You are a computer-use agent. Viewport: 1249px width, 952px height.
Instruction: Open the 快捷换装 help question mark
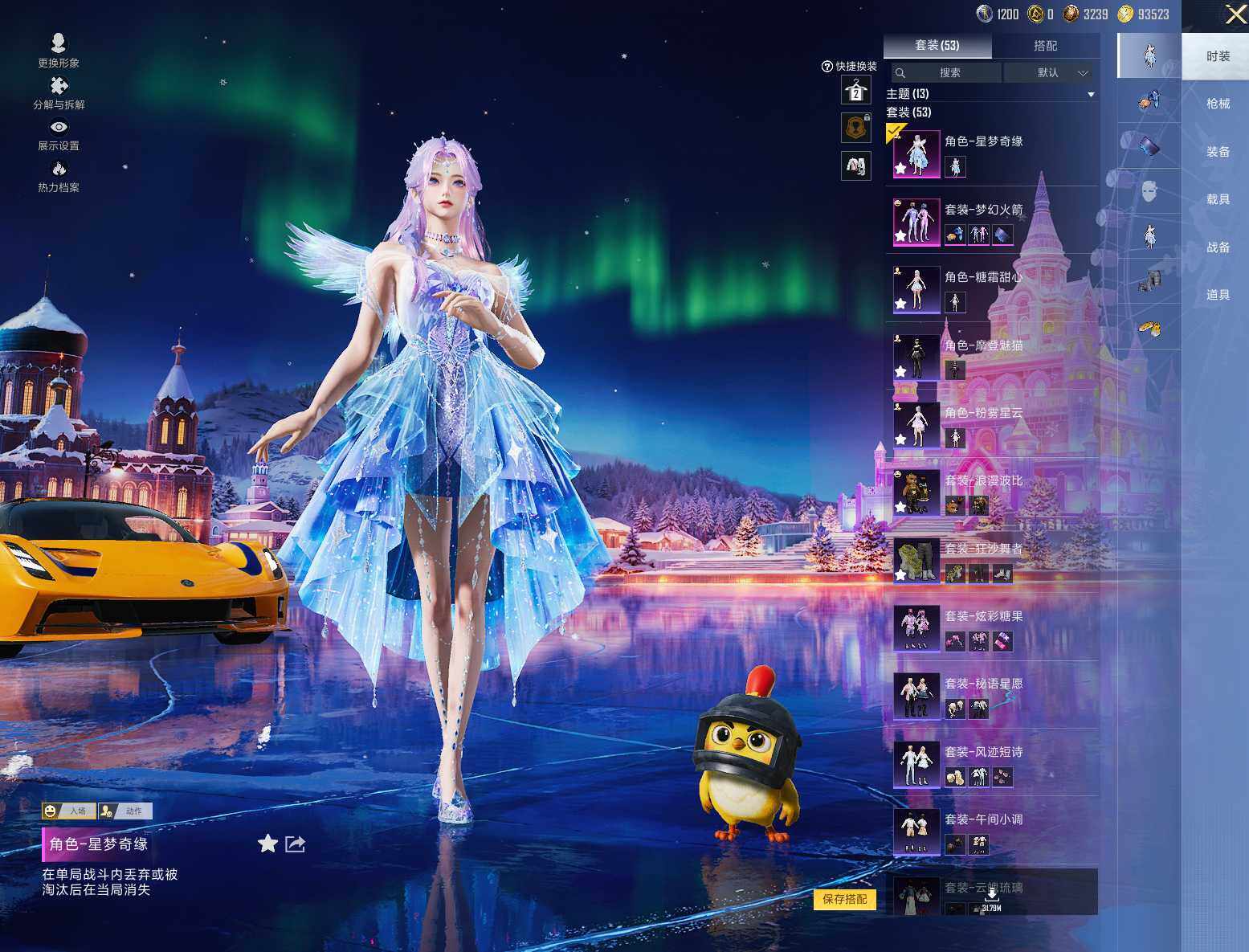(x=827, y=67)
